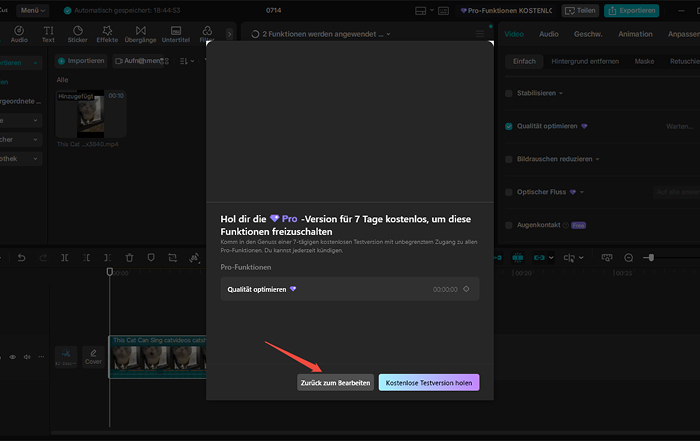Image resolution: width=700 pixels, height=441 pixels.
Task: Expand Bildrauschen reduzieren options arrow
Action: [x=597, y=159]
